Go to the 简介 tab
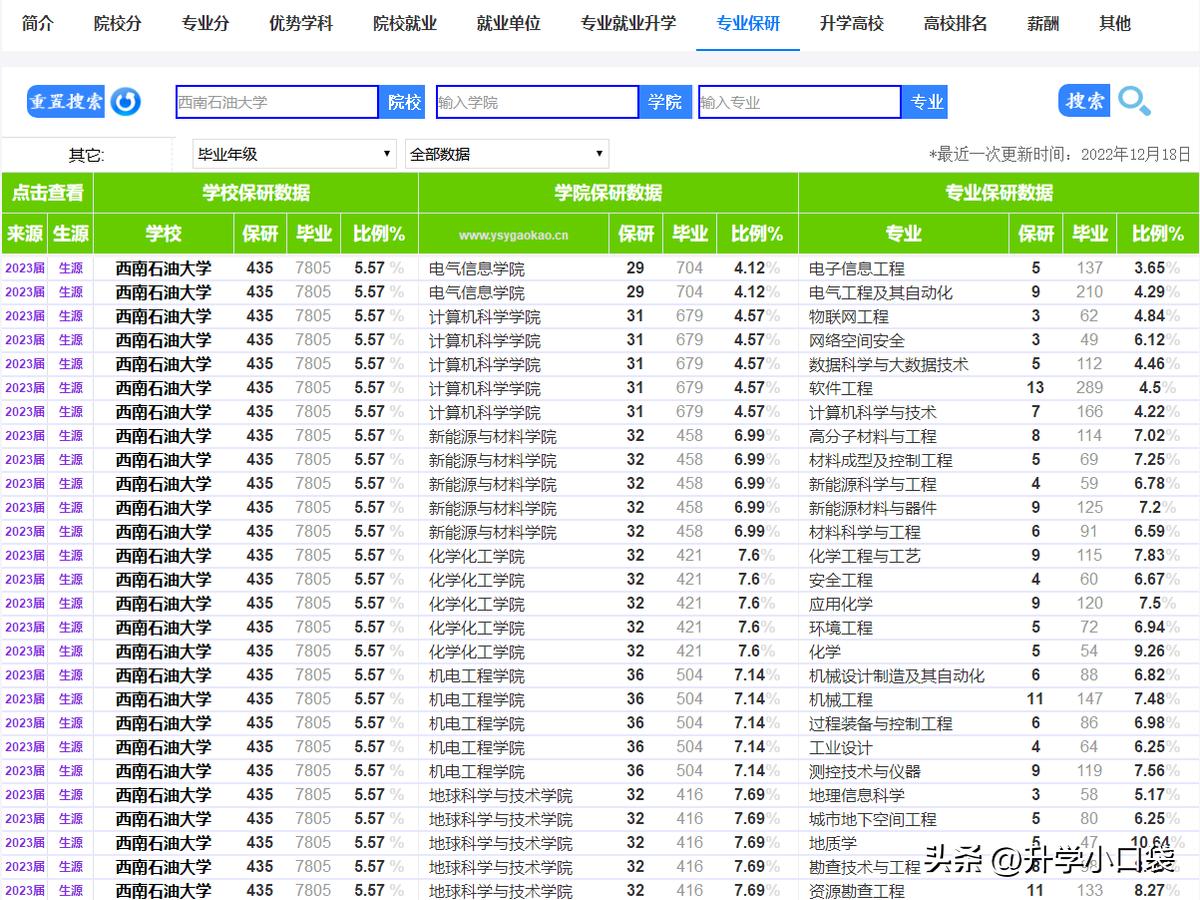The width and height of the screenshot is (1200, 900). [x=38, y=23]
